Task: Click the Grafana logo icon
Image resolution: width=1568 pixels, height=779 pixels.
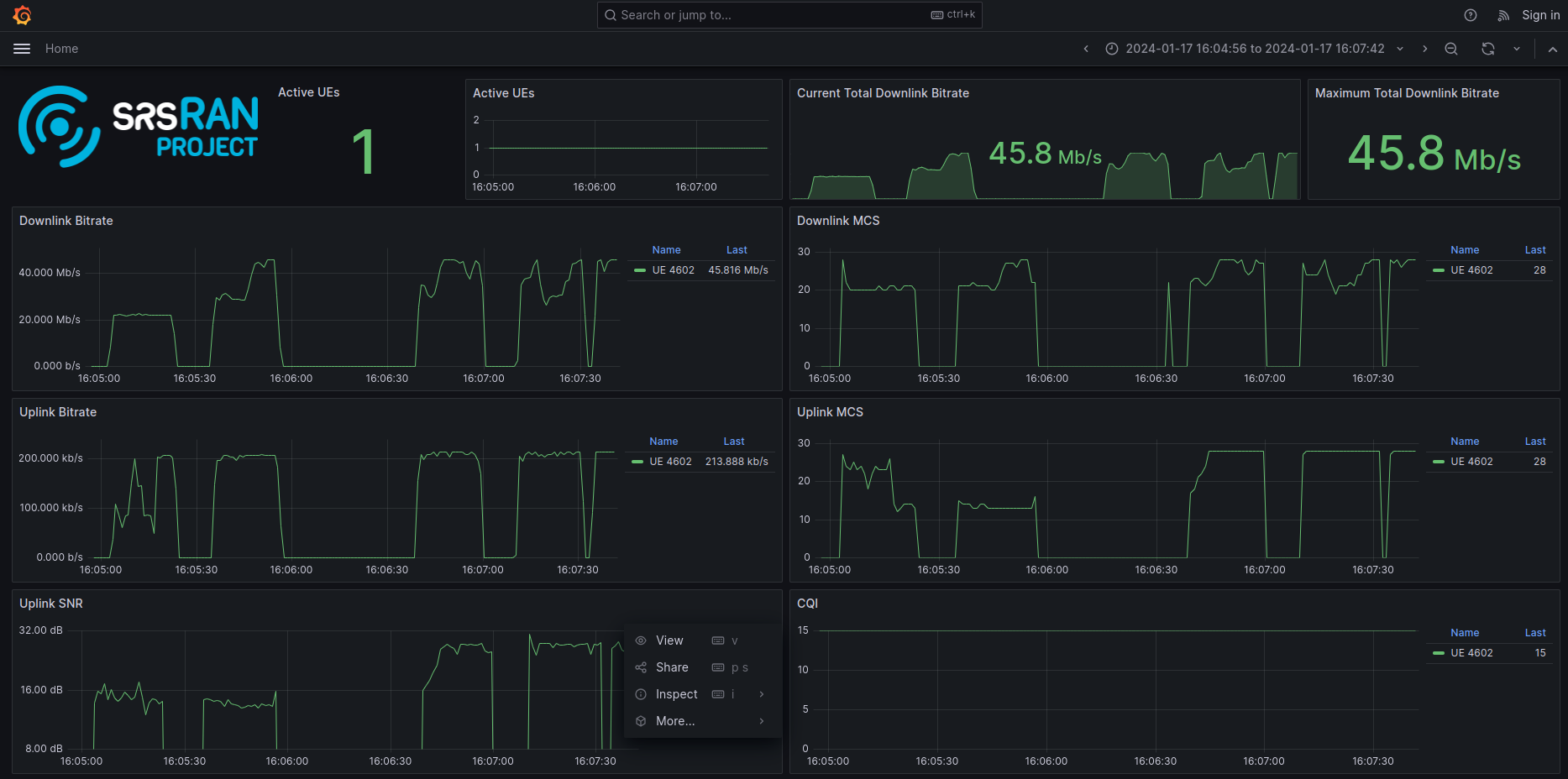Action: pyautogui.click(x=23, y=15)
